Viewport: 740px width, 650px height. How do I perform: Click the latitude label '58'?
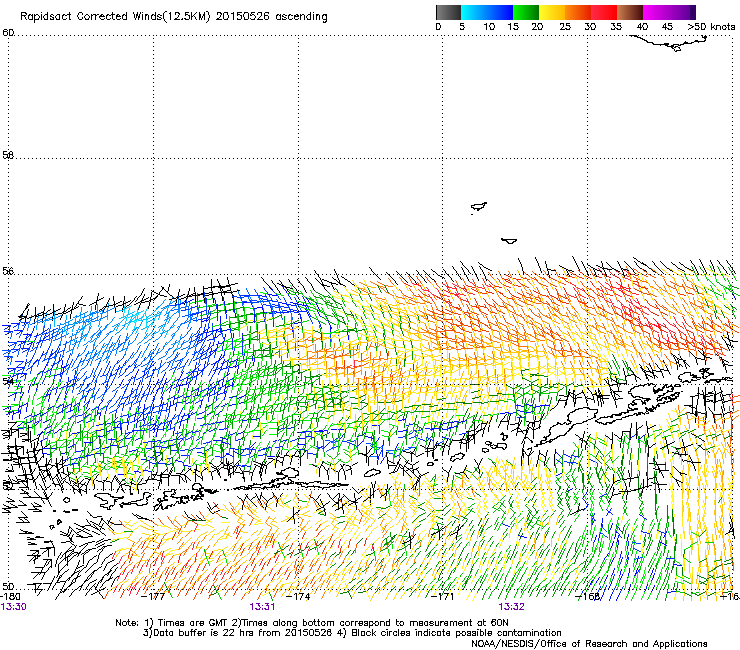(x=8, y=155)
